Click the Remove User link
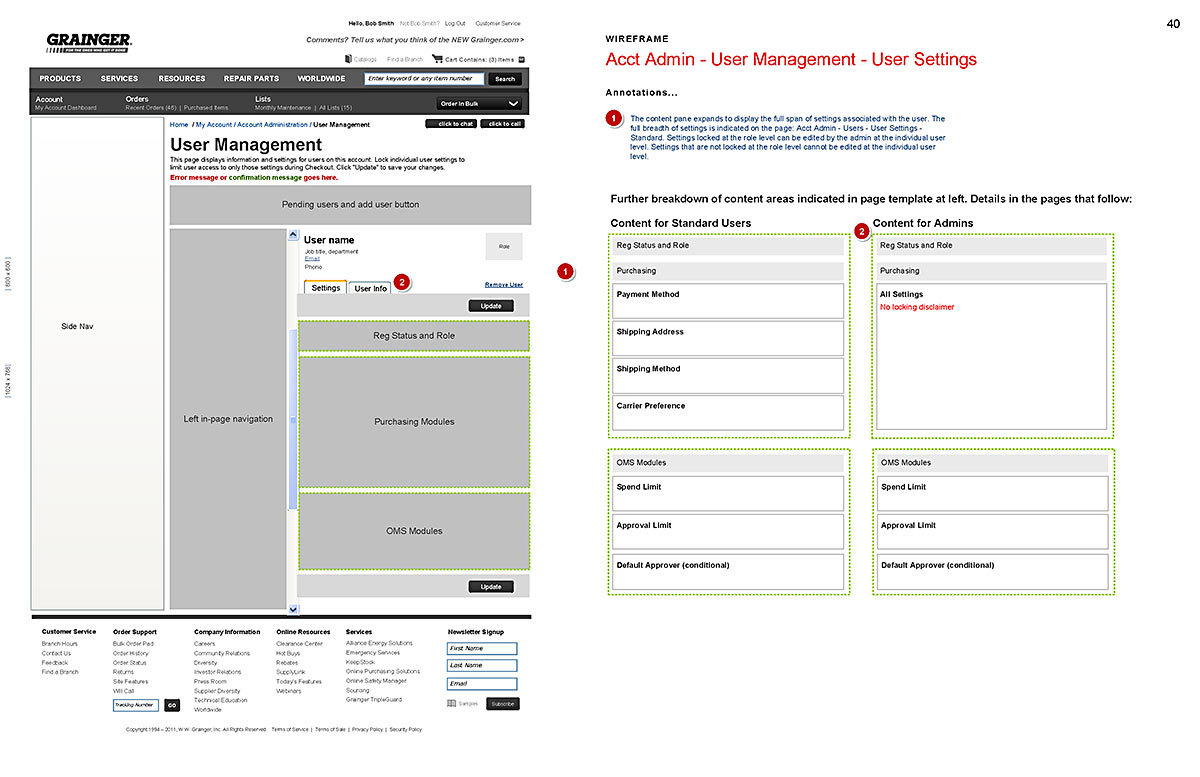 coord(503,285)
